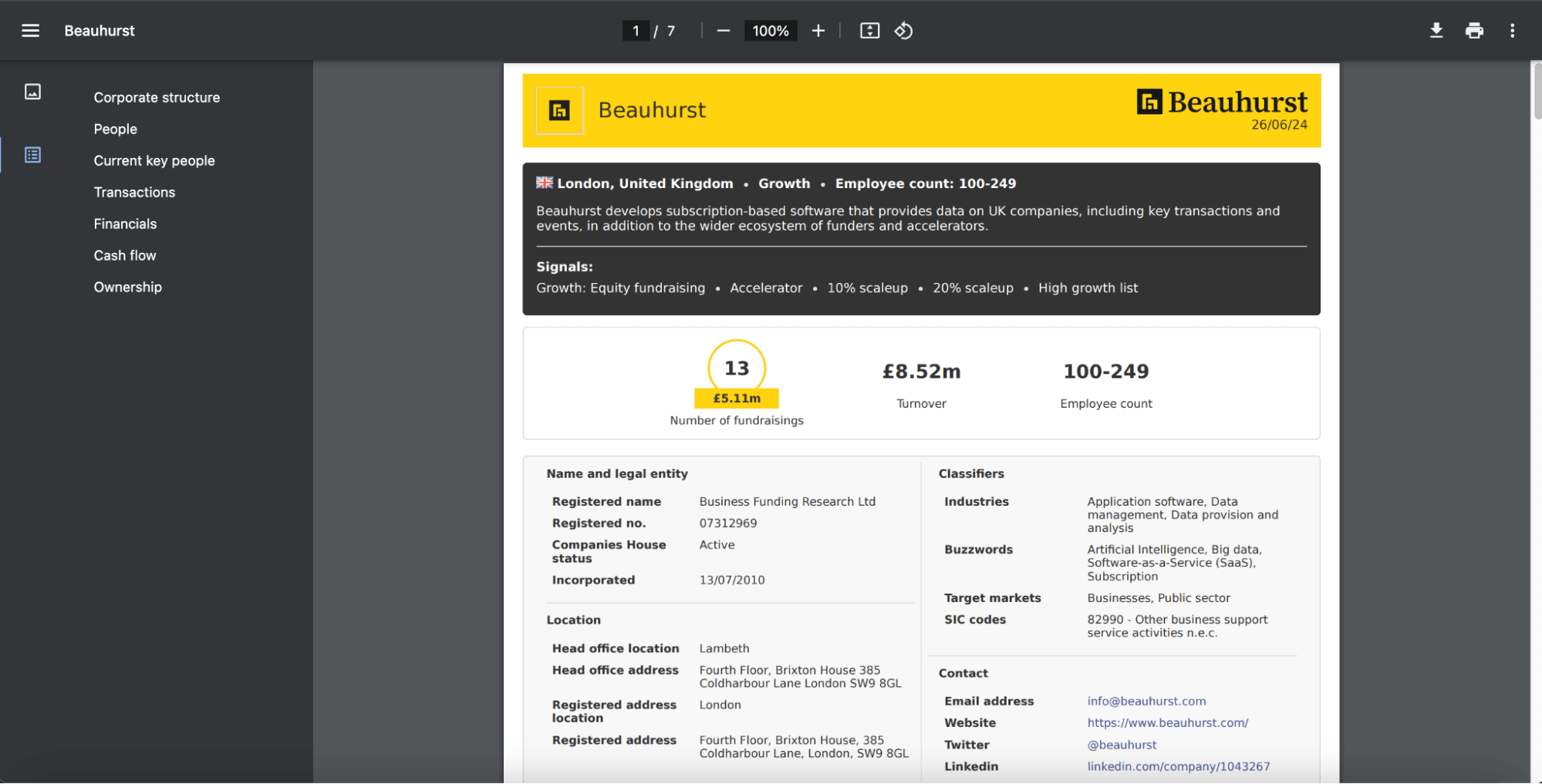Click the London, United Kingdom location text
The image size is (1542, 784).
[645, 183]
